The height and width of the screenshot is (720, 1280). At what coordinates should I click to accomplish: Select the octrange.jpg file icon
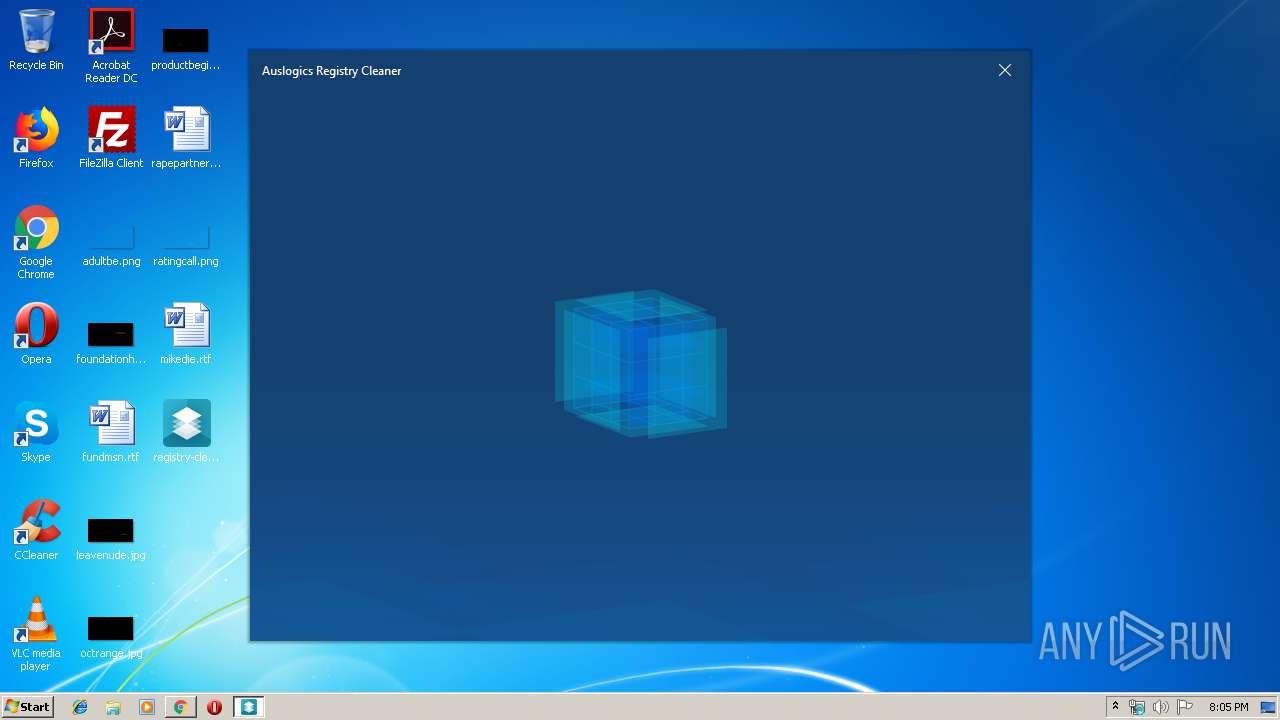click(x=111, y=637)
